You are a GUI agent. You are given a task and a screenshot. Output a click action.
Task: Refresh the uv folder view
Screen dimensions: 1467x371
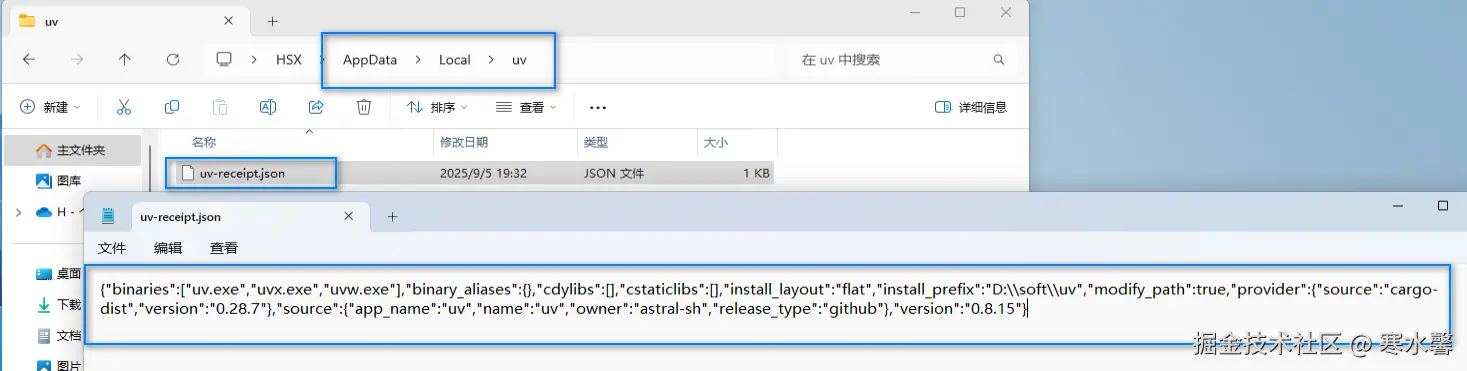point(172,60)
